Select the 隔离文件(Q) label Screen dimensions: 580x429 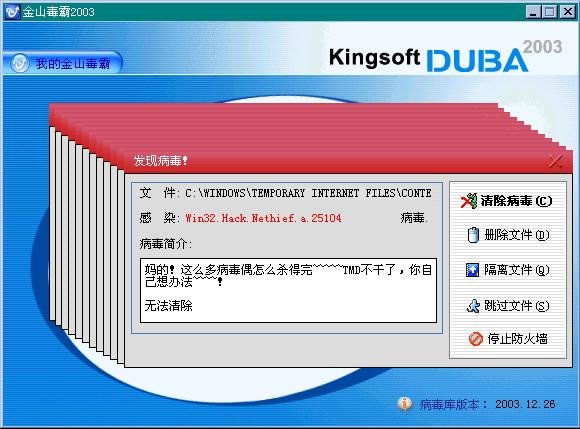point(517,270)
